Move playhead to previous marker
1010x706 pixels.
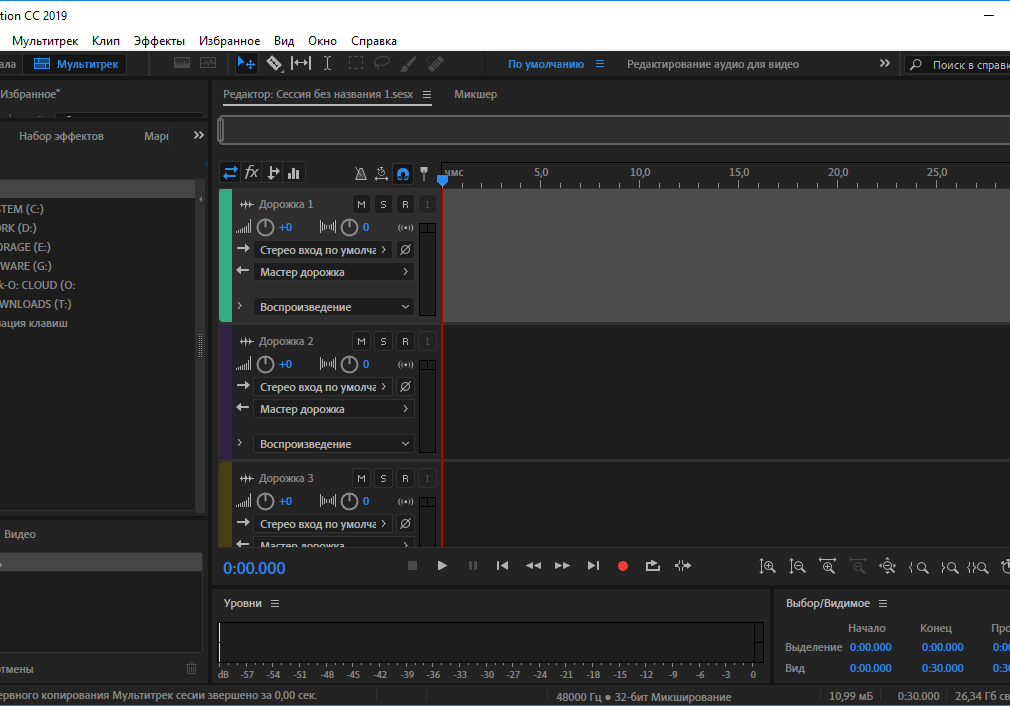(502, 566)
